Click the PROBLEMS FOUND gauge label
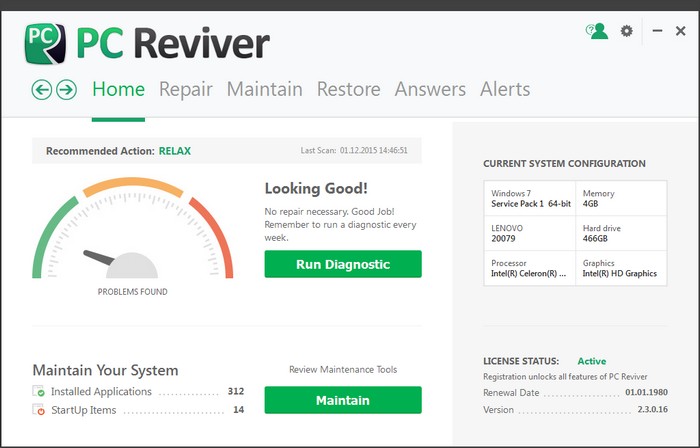Screen dimensions: 700x448 pyautogui.click(x=133, y=292)
